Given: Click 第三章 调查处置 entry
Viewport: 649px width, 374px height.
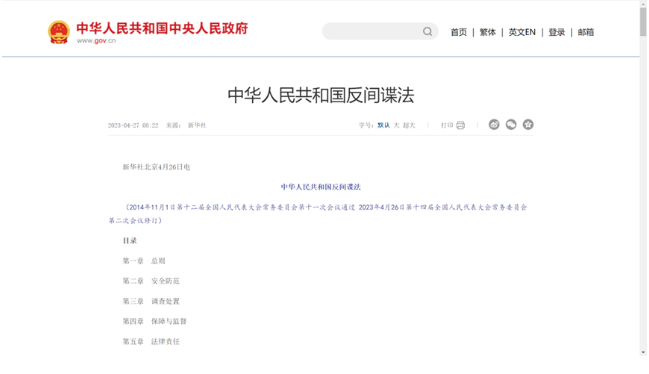Looking at the screenshot, I should (x=151, y=301).
